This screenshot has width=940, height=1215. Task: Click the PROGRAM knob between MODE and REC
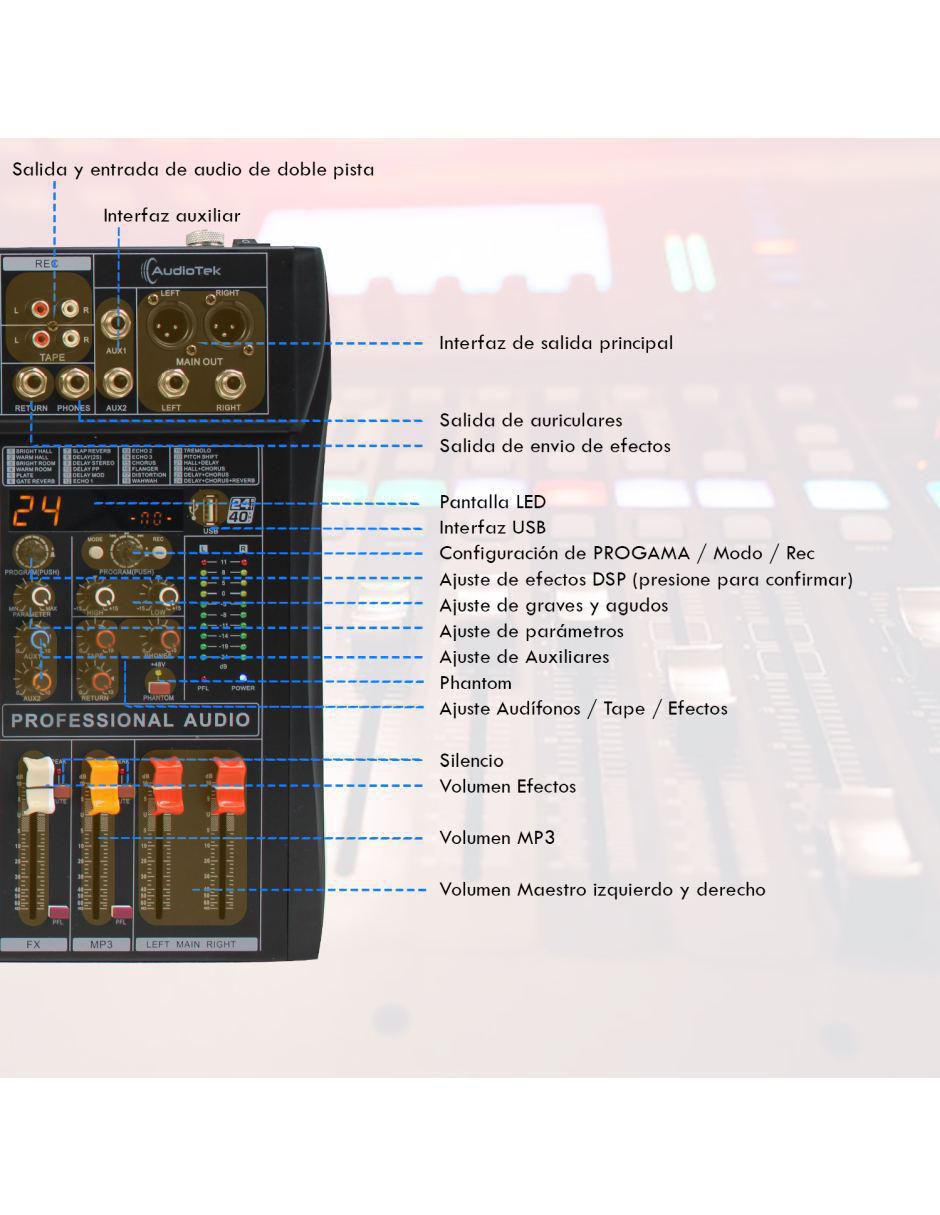127,552
